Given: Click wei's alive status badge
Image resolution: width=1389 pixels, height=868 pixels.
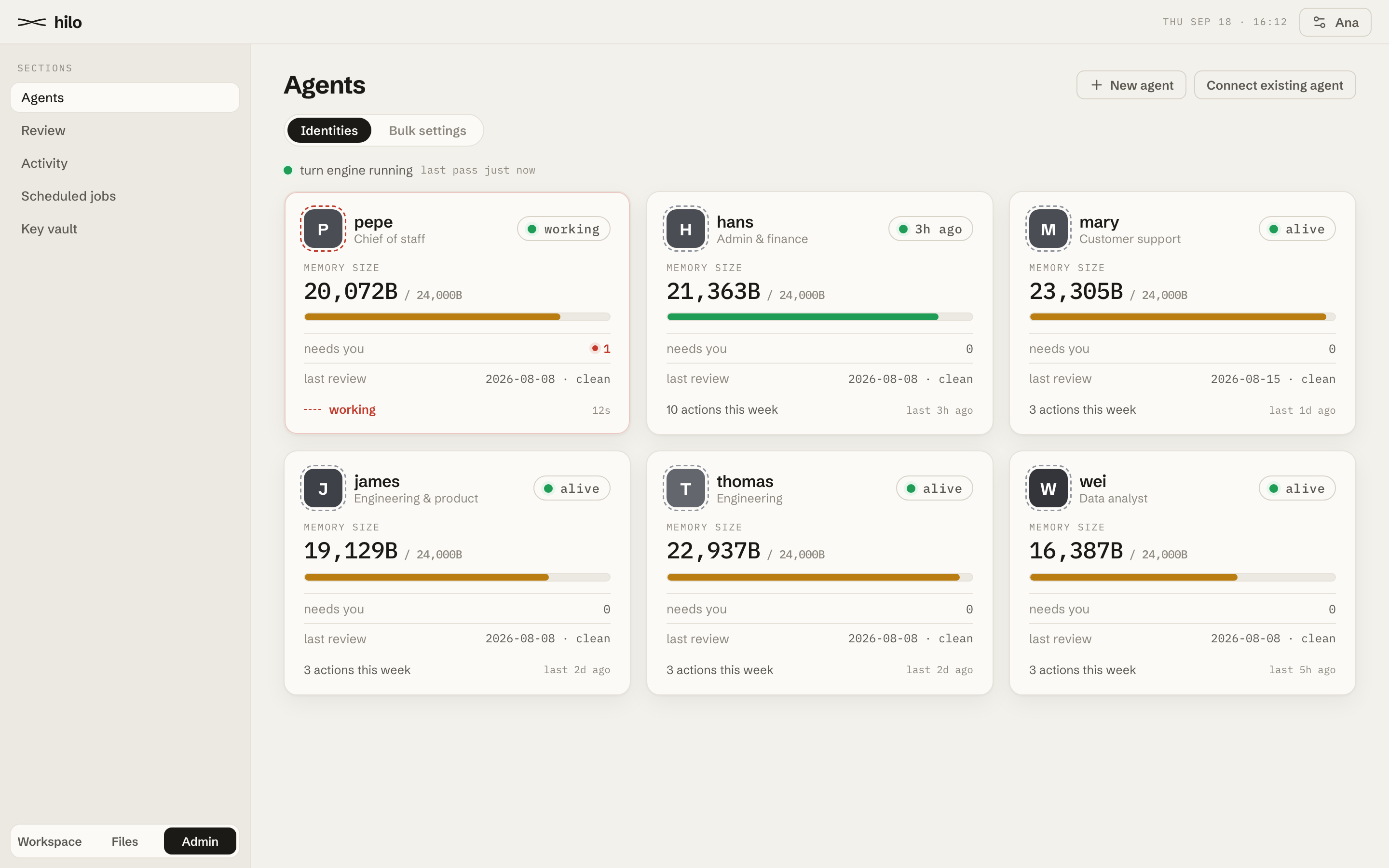Looking at the screenshot, I should click(x=1296, y=488).
